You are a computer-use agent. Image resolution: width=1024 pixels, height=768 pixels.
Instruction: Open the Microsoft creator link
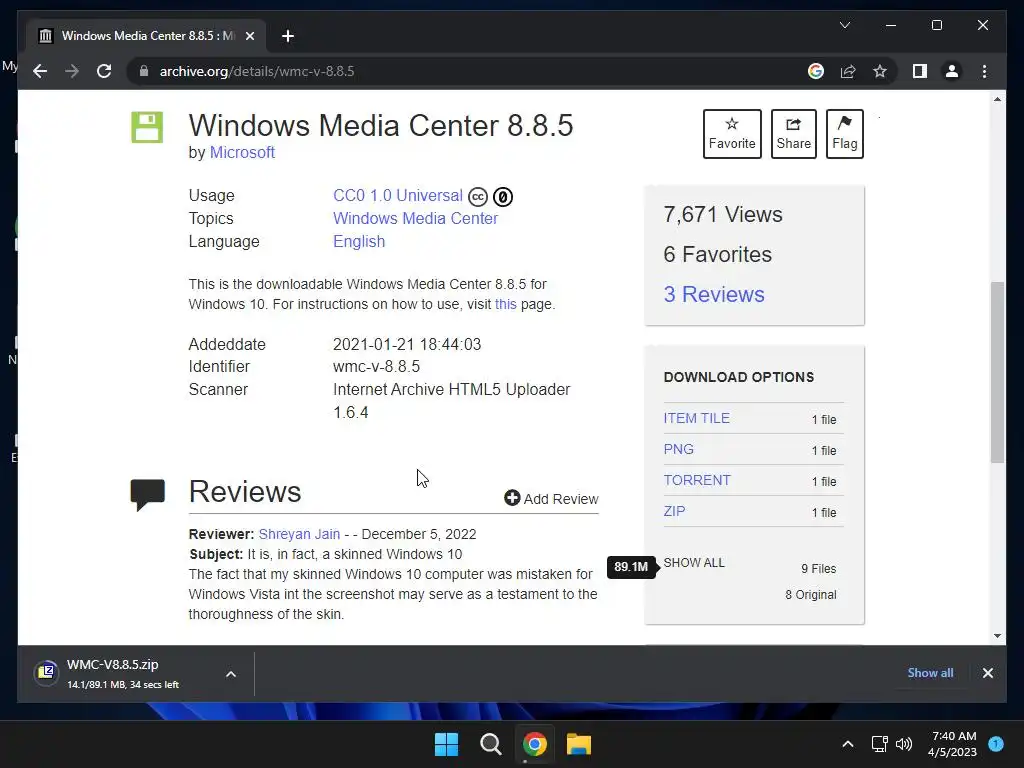[x=242, y=152]
